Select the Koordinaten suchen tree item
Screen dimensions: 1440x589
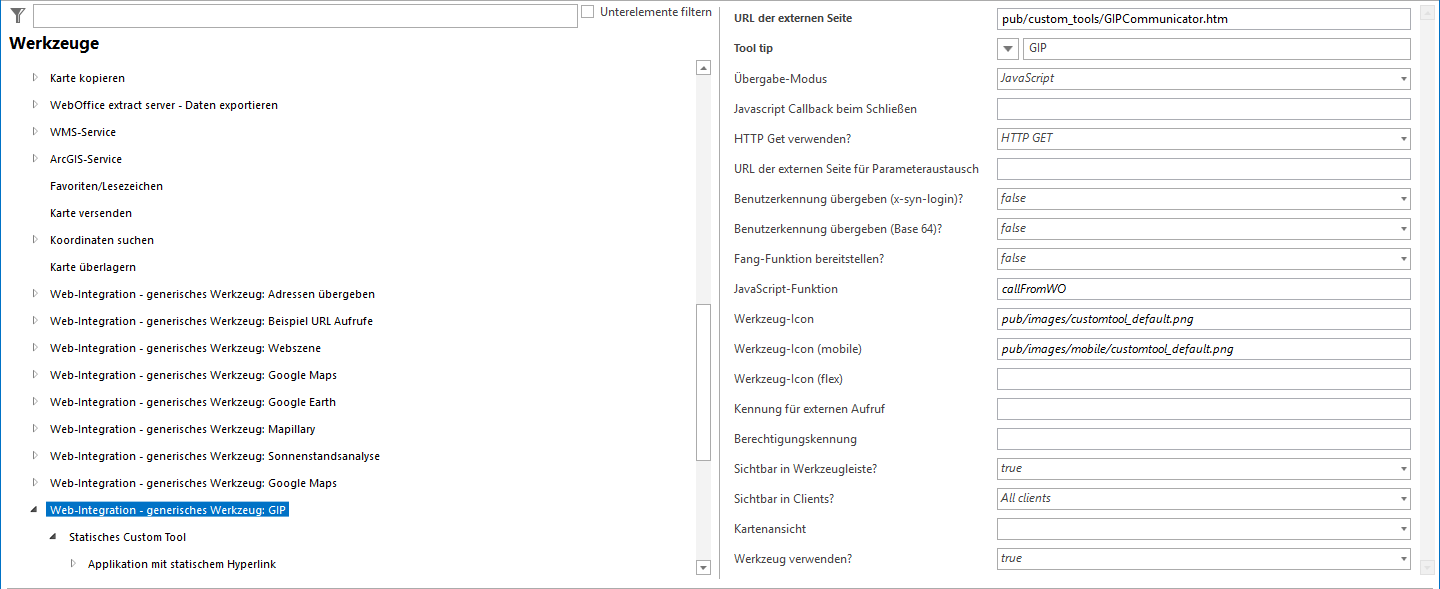[102, 239]
